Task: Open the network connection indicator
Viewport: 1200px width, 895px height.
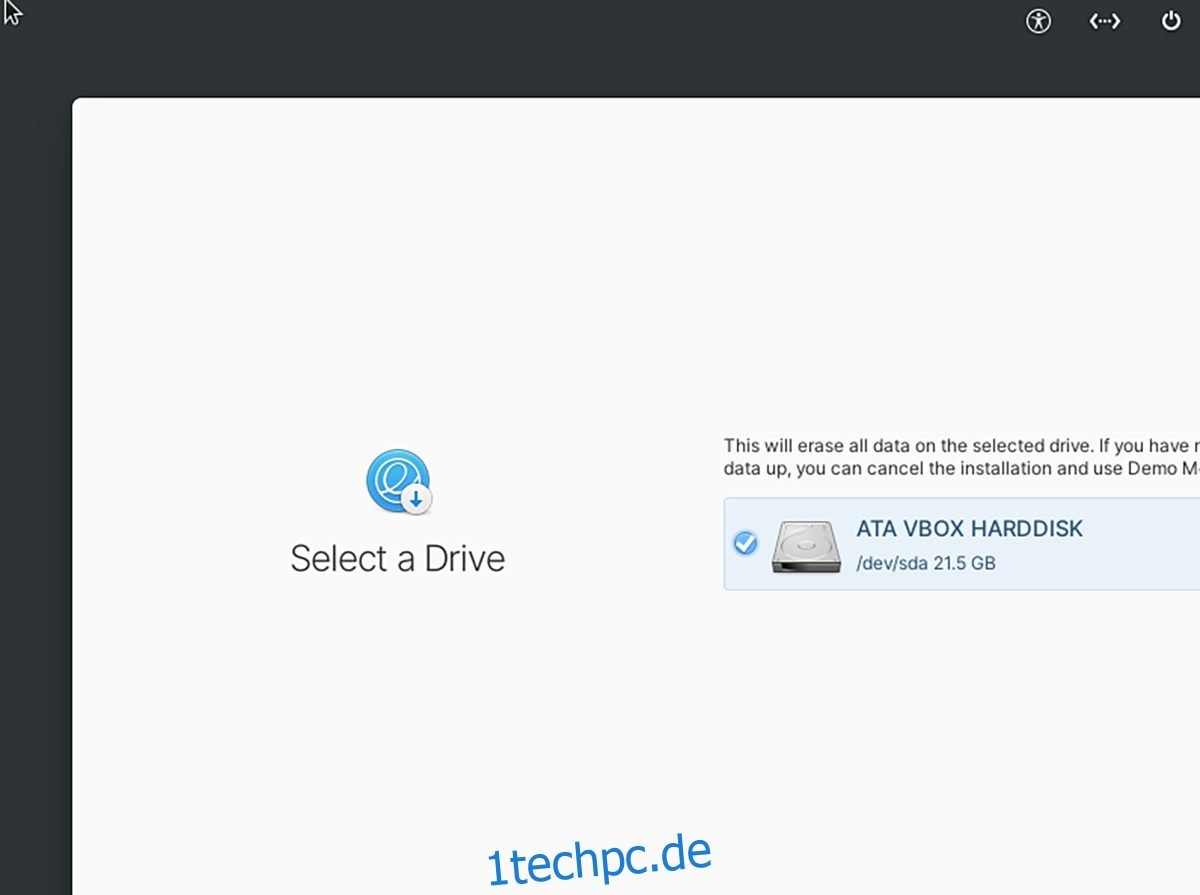Action: tap(1105, 21)
